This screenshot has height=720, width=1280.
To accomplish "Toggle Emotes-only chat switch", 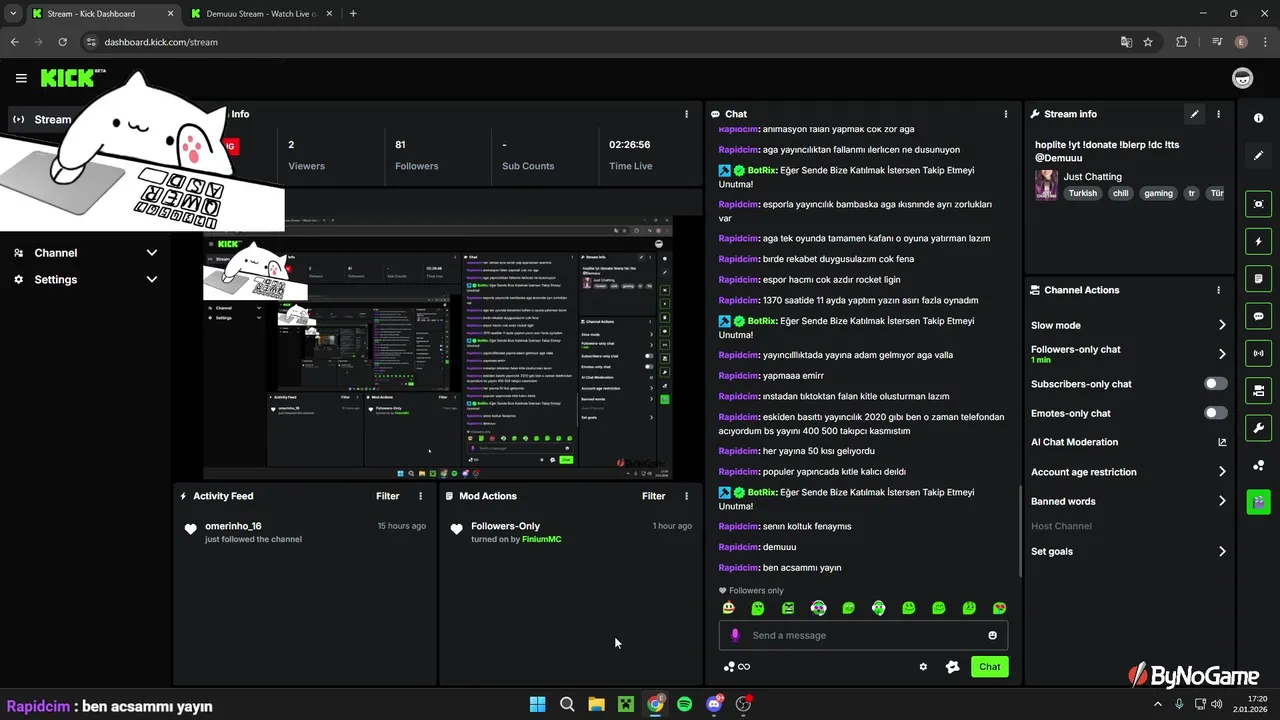I will point(1215,413).
